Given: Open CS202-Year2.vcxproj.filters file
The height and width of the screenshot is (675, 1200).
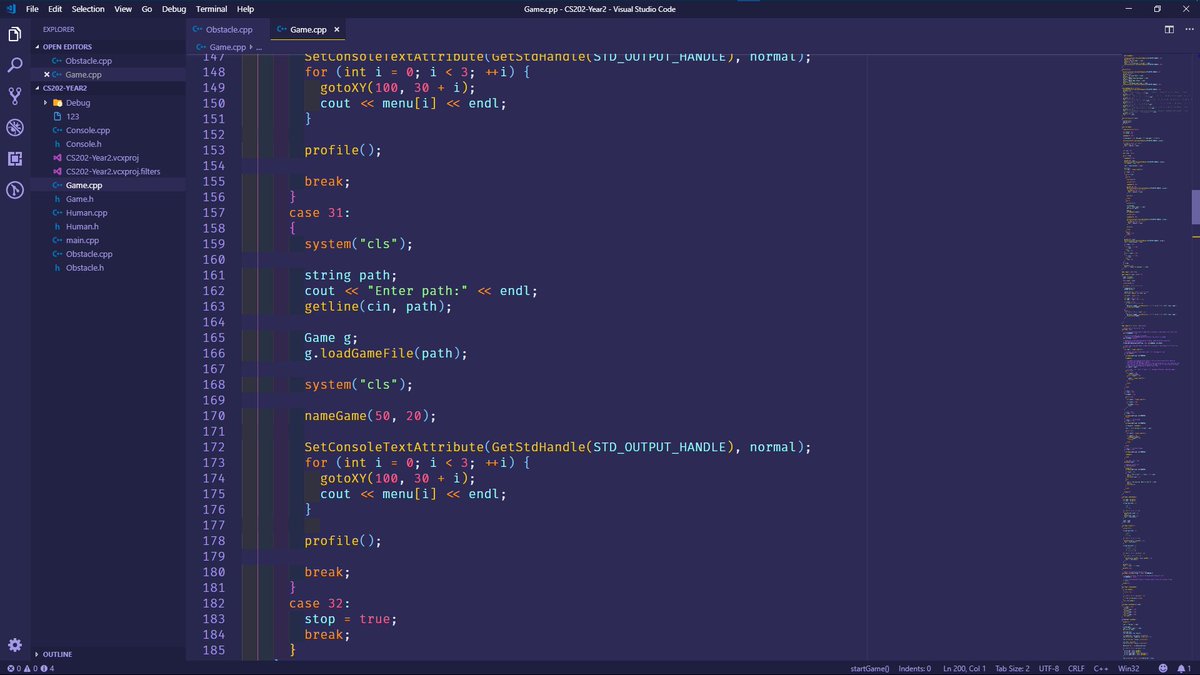Looking at the screenshot, I should 113,172.
